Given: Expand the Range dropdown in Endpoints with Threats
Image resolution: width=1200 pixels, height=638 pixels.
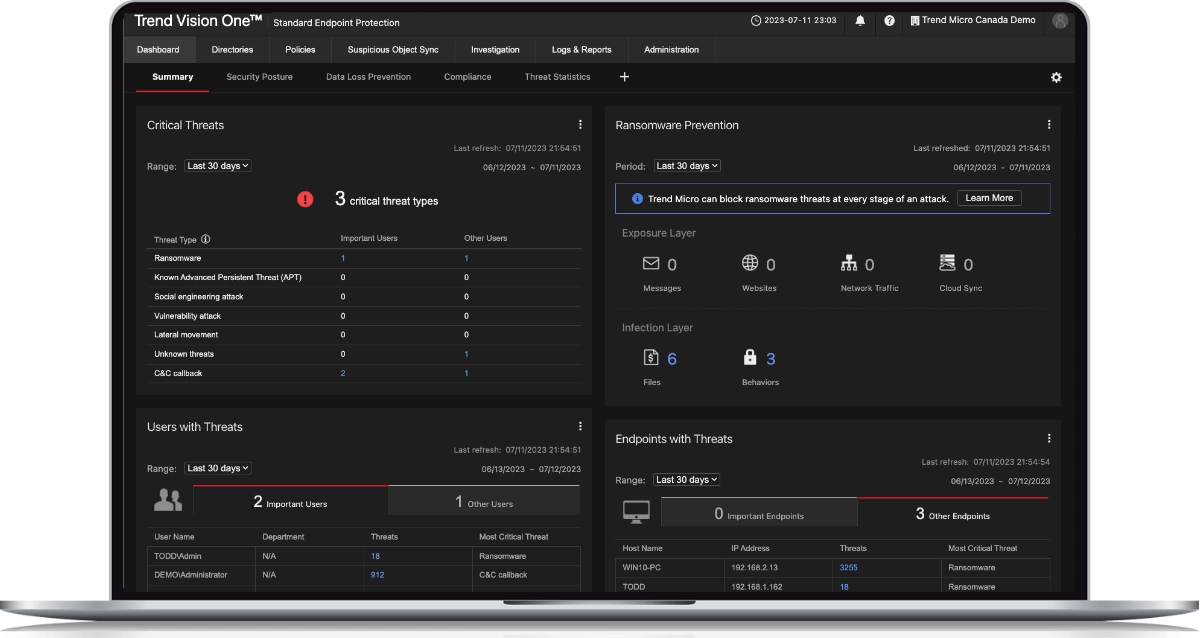Looking at the screenshot, I should click(688, 479).
